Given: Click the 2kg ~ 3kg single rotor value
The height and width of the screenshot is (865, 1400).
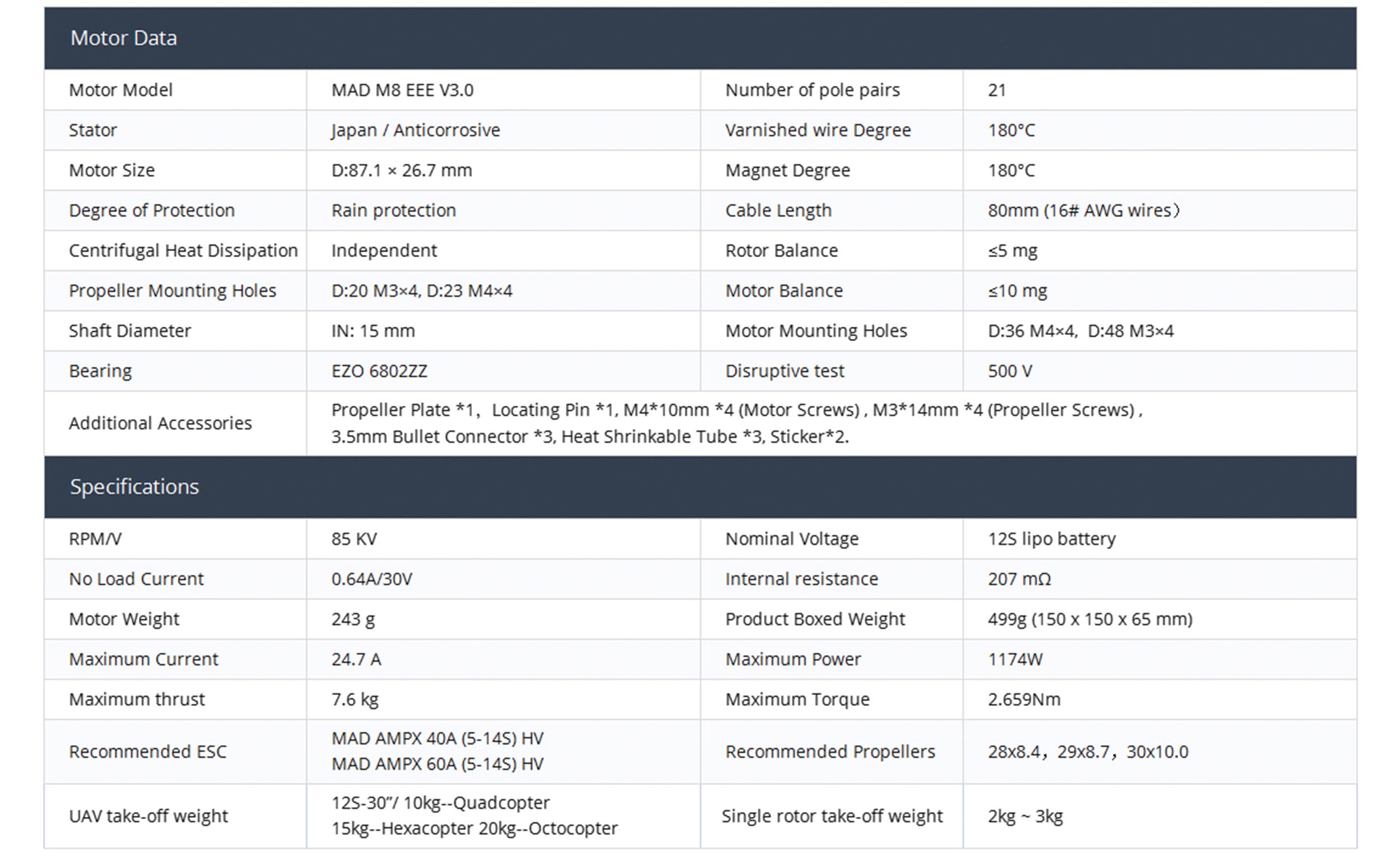Looking at the screenshot, I should (1025, 816).
